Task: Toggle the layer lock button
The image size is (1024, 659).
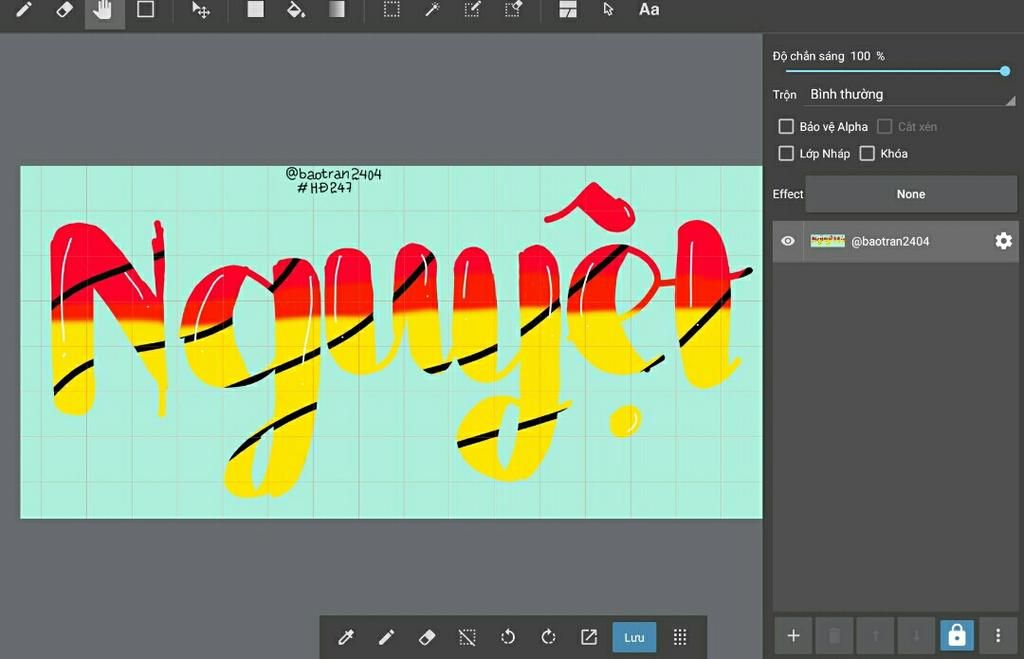Action: coord(957,635)
